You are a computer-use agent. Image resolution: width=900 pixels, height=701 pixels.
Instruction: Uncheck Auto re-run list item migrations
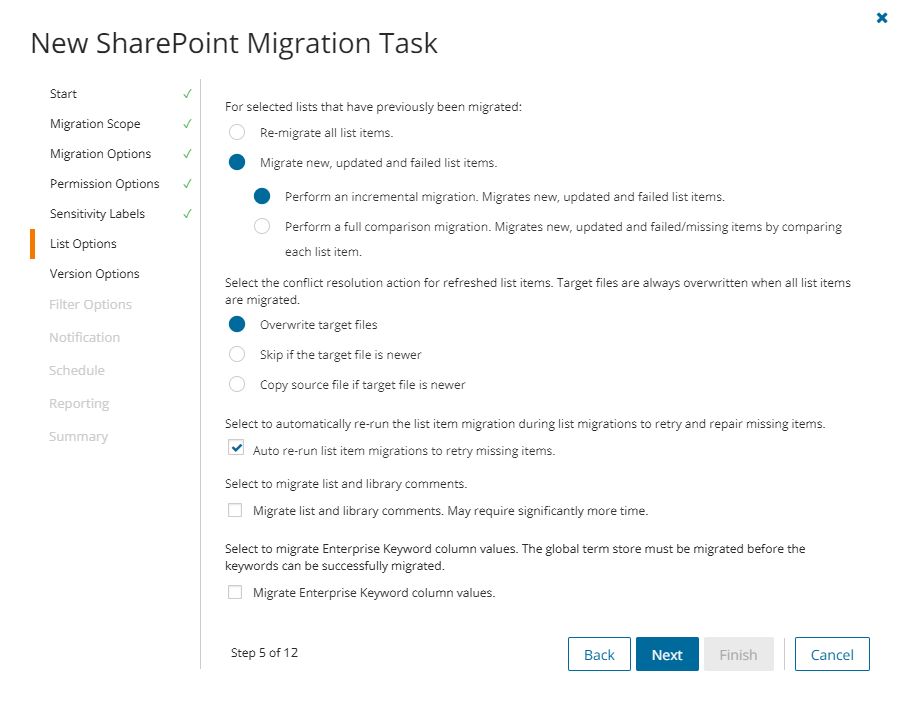pos(235,449)
